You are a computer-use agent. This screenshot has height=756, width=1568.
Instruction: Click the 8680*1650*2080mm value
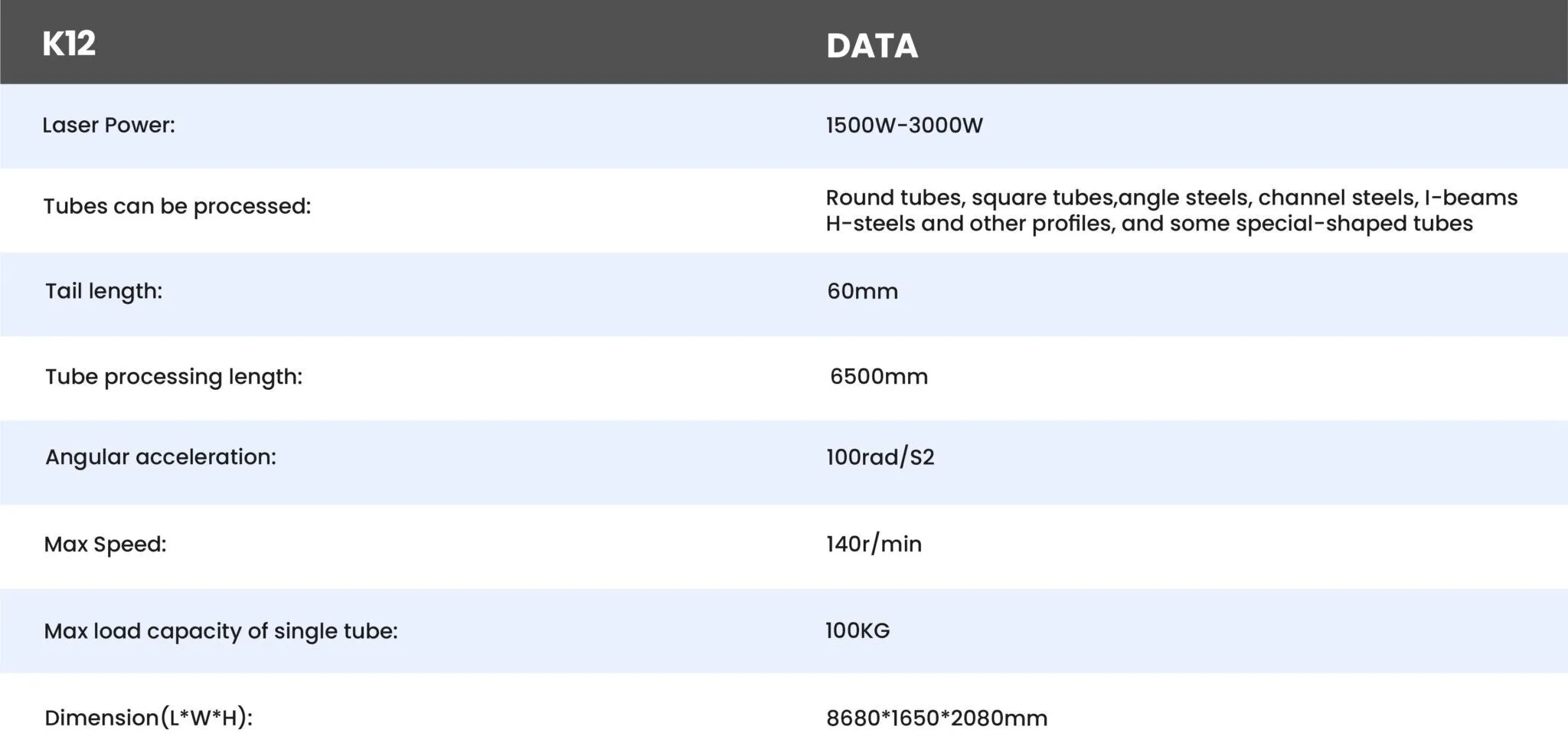click(x=937, y=718)
